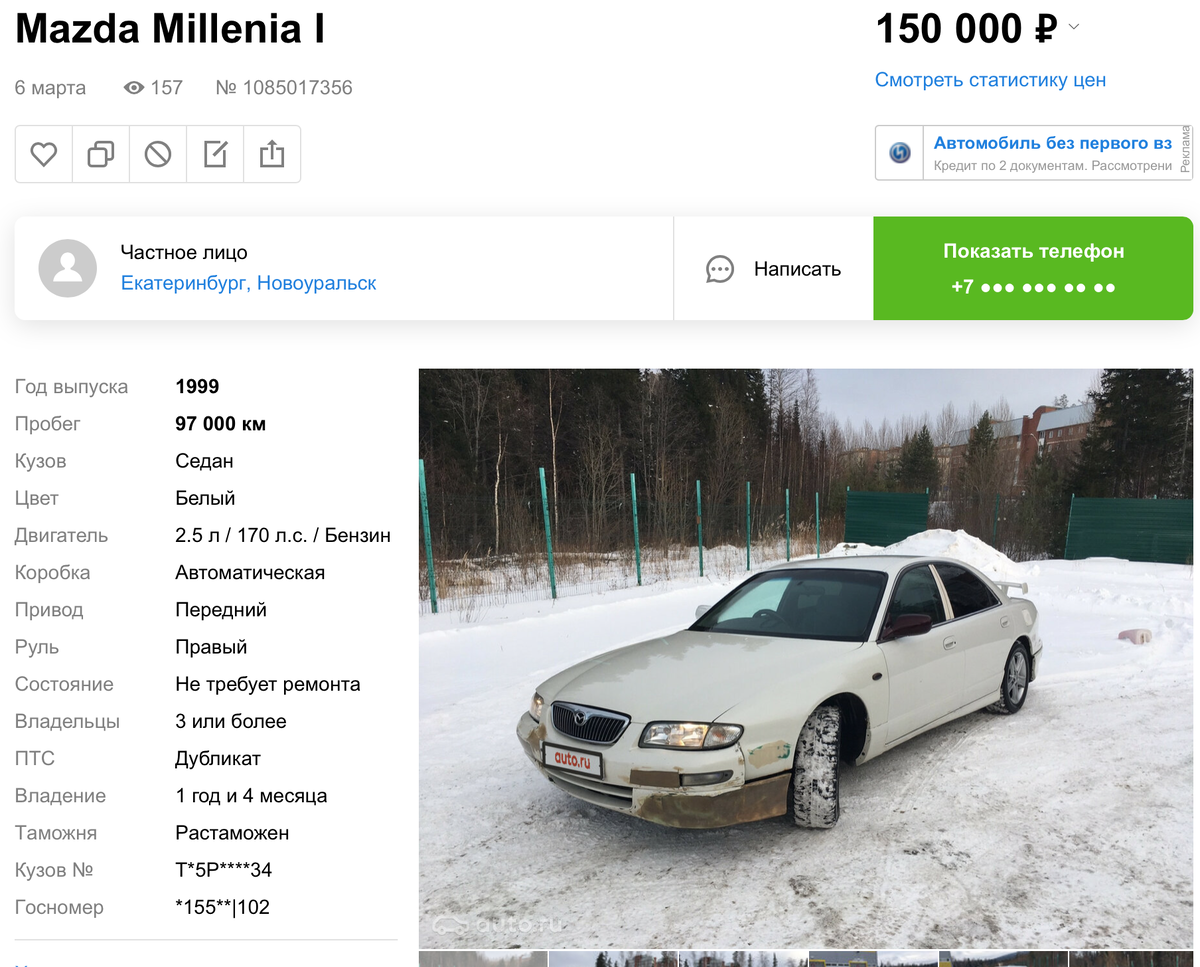Click Написать message button
The height and width of the screenshot is (967, 1200).
pyautogui.click(x=773, y=269)
